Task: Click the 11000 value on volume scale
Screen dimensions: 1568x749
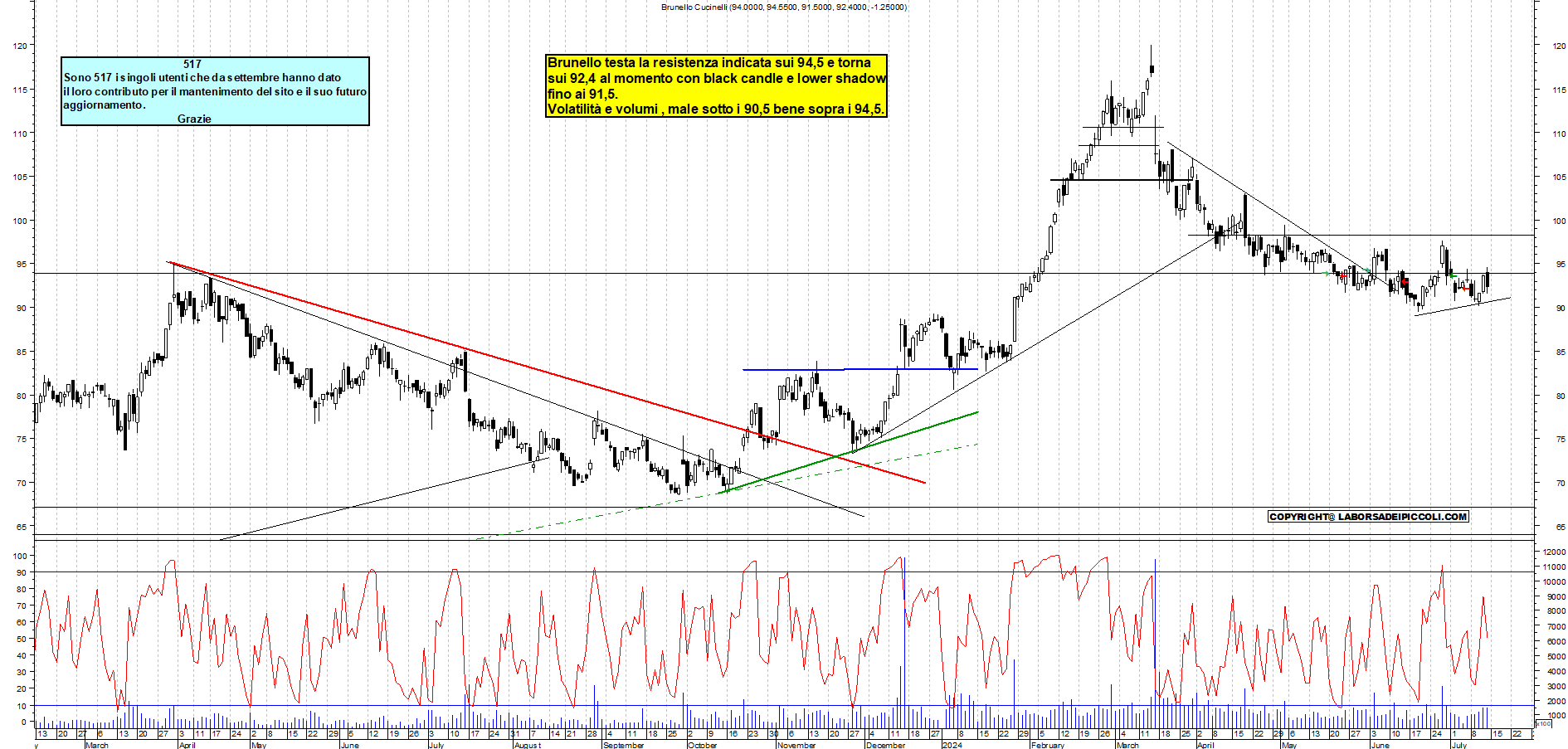Action: click(1553, 567)
